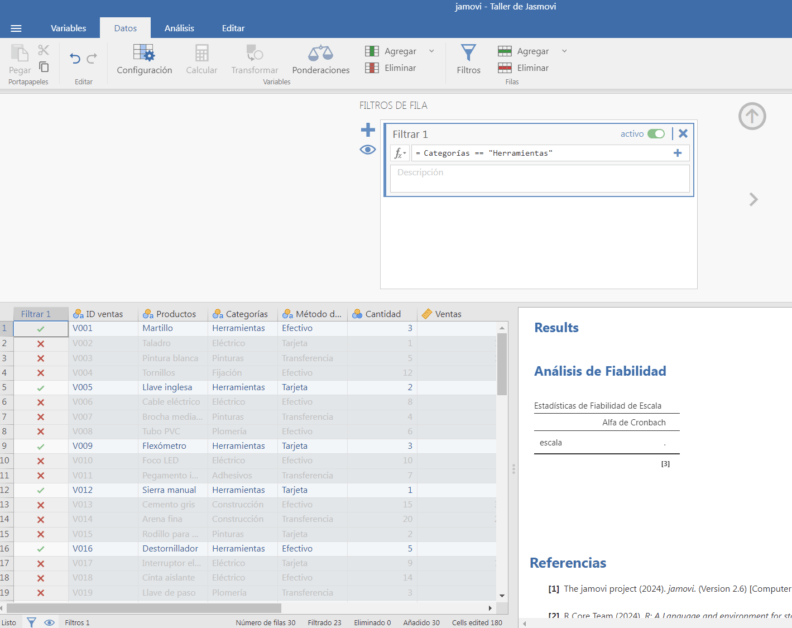Undo the last edit

(75, 59)
